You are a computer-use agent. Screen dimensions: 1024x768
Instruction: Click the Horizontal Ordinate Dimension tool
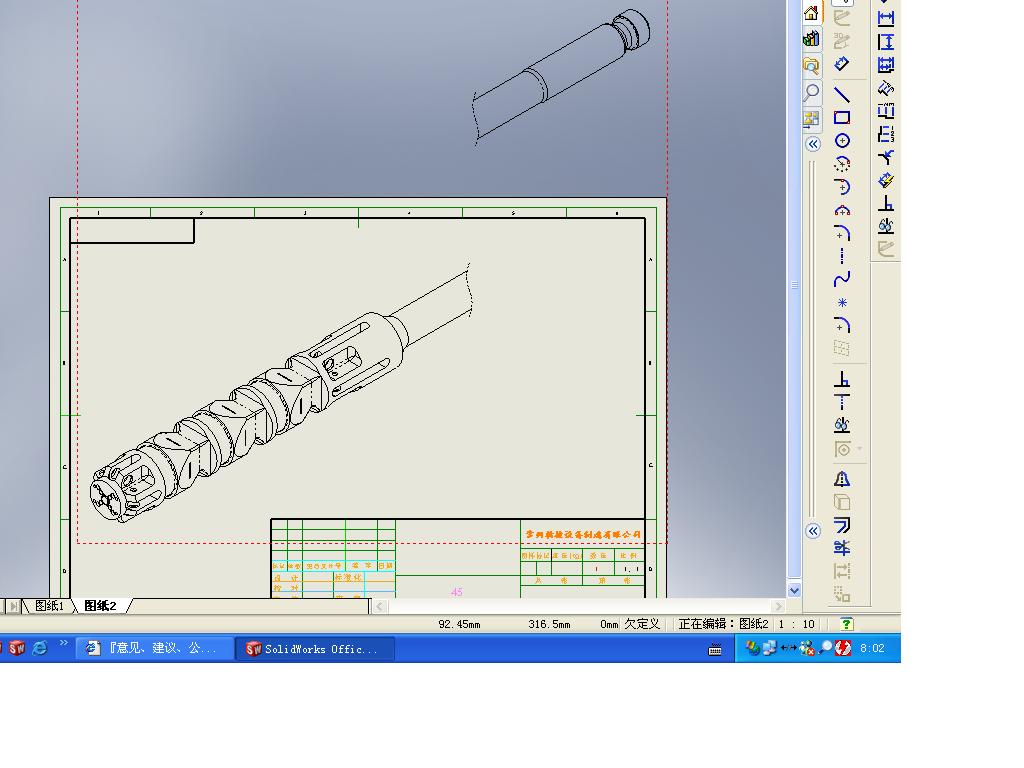click(886, 111)
